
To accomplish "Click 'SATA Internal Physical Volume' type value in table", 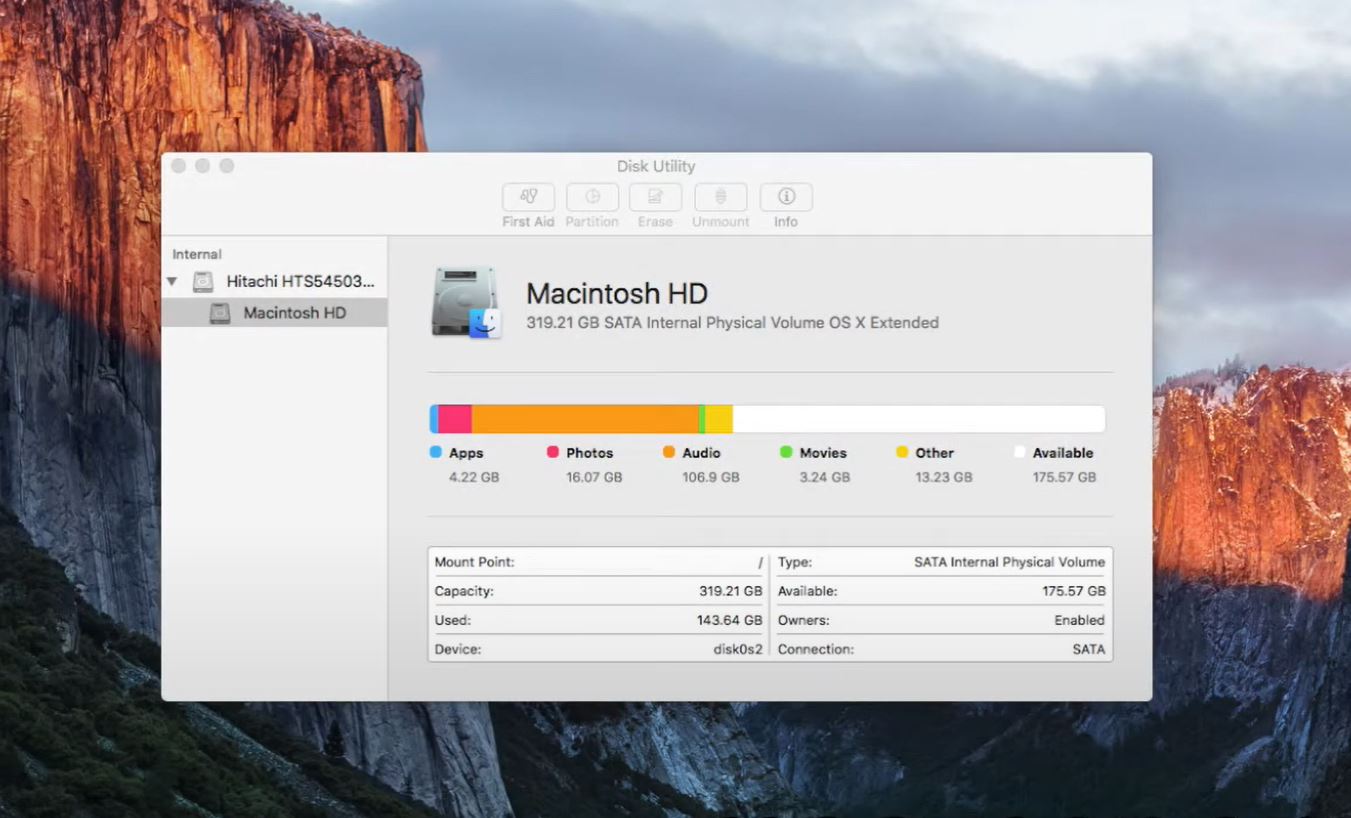I will (1010, 562).
